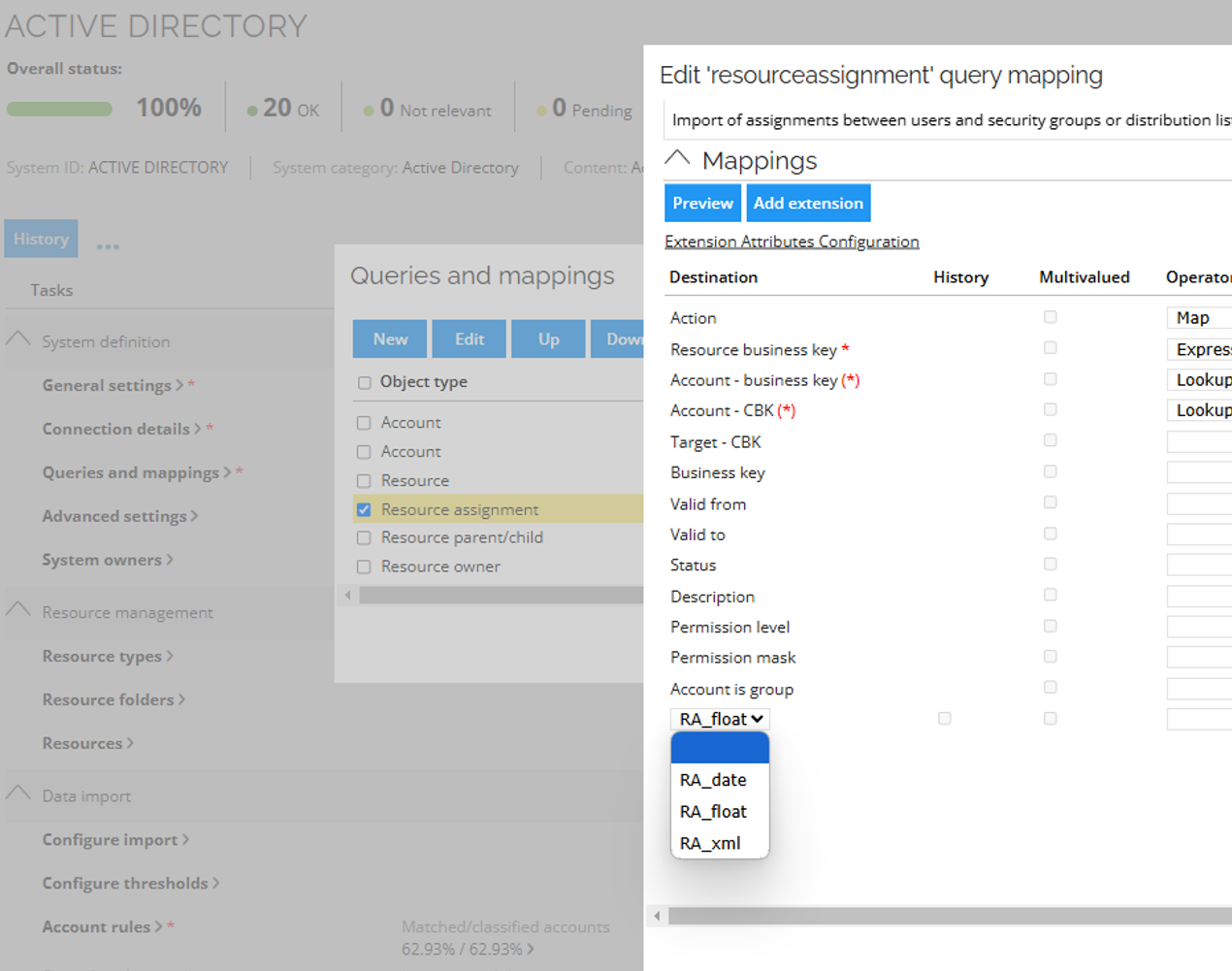
Task: Click the Multivalued column header
Action: pyautogui.click(x=1084, y=277)
